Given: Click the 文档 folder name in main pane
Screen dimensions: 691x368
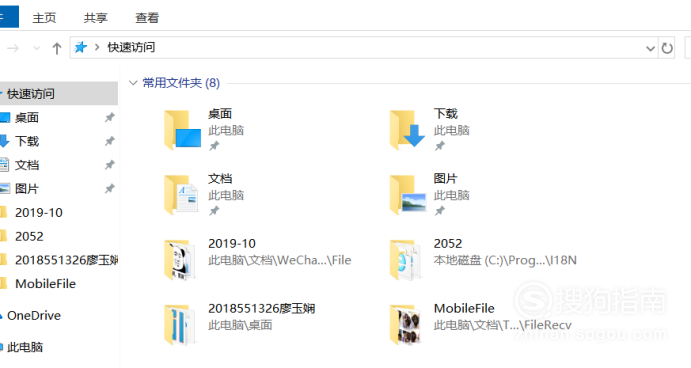Looking at the screenshot, I should (x=220, y=178).
